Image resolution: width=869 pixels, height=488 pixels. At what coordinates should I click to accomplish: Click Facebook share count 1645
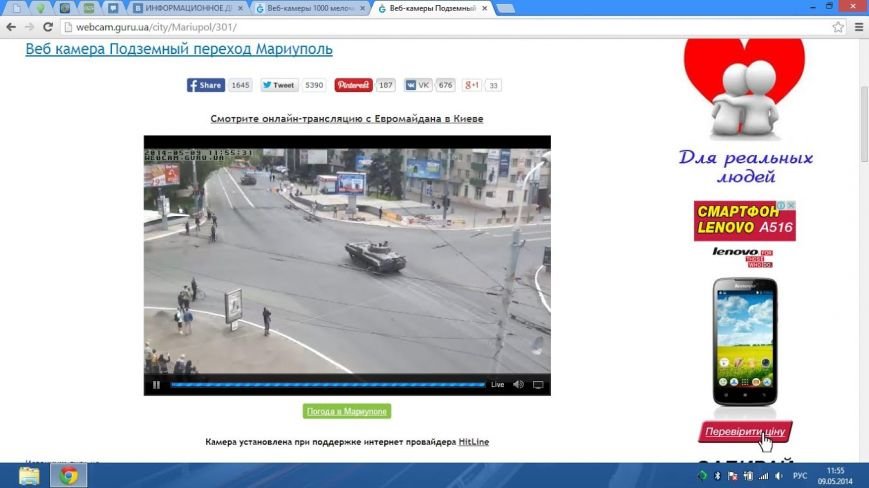(240, 85)
